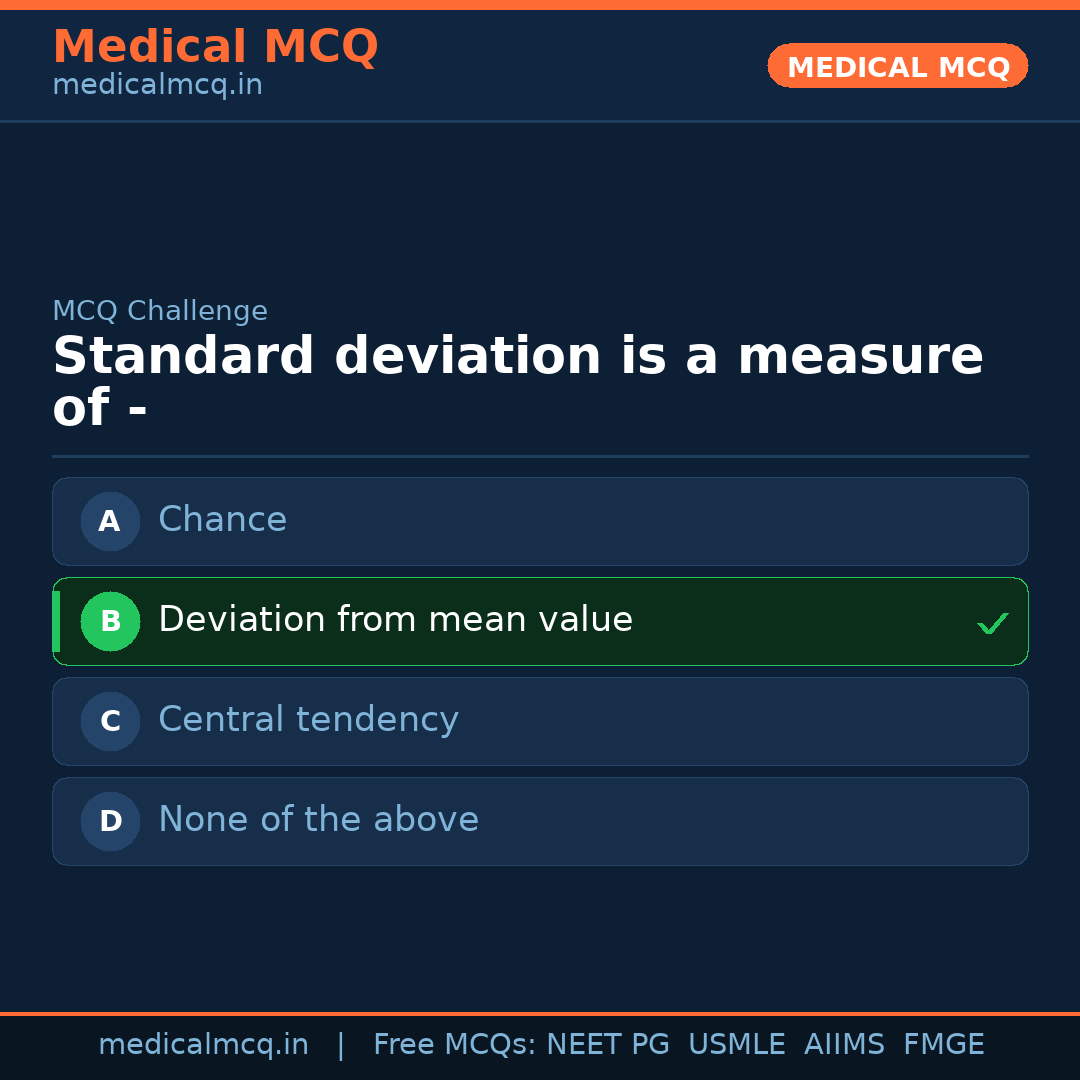Click the medicalmcq.in footer link
The height and width of the screenshot is (1080, 1080).
[203, 1044]
